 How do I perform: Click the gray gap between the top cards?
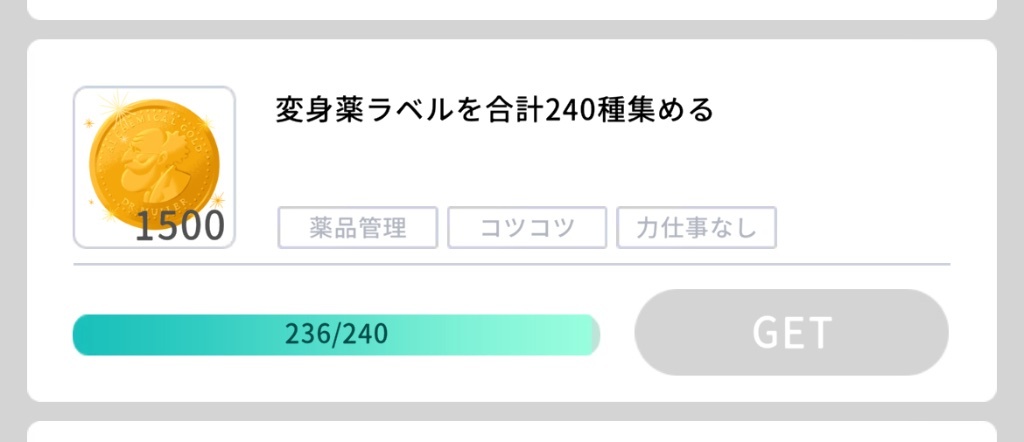512,30
